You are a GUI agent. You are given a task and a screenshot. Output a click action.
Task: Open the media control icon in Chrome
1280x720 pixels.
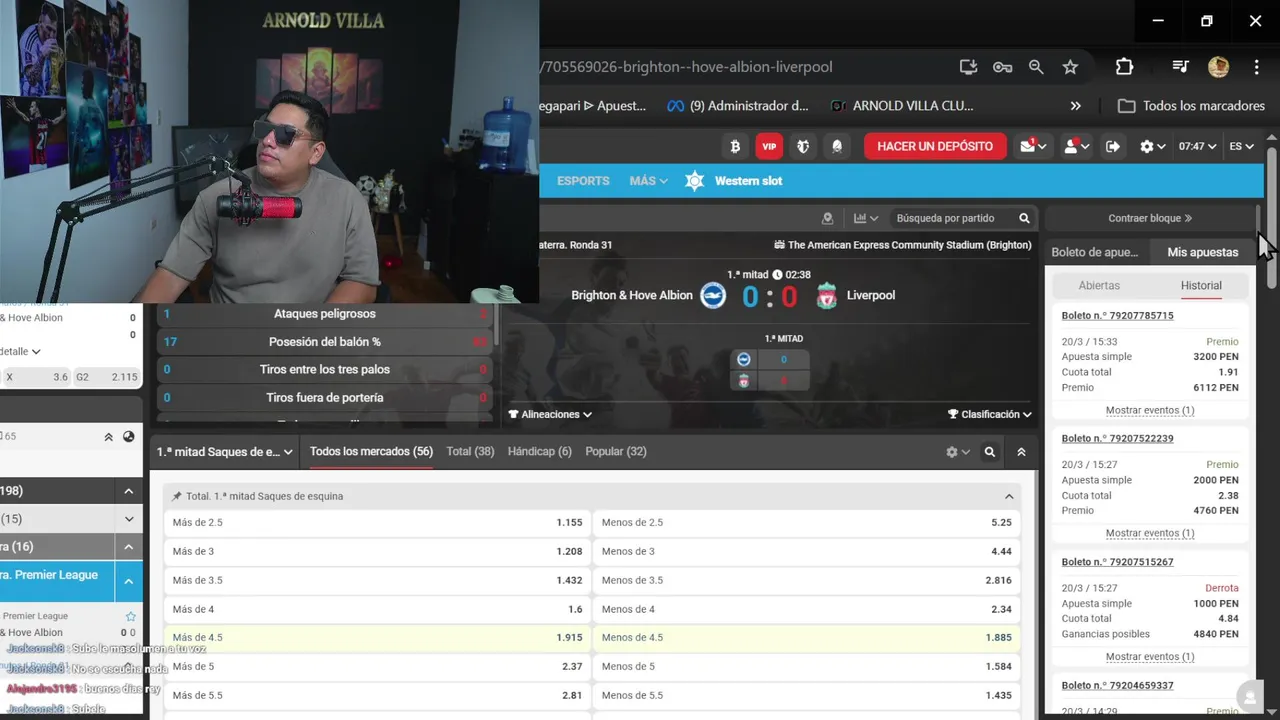pyautogui.click(x=1180, y=67)
